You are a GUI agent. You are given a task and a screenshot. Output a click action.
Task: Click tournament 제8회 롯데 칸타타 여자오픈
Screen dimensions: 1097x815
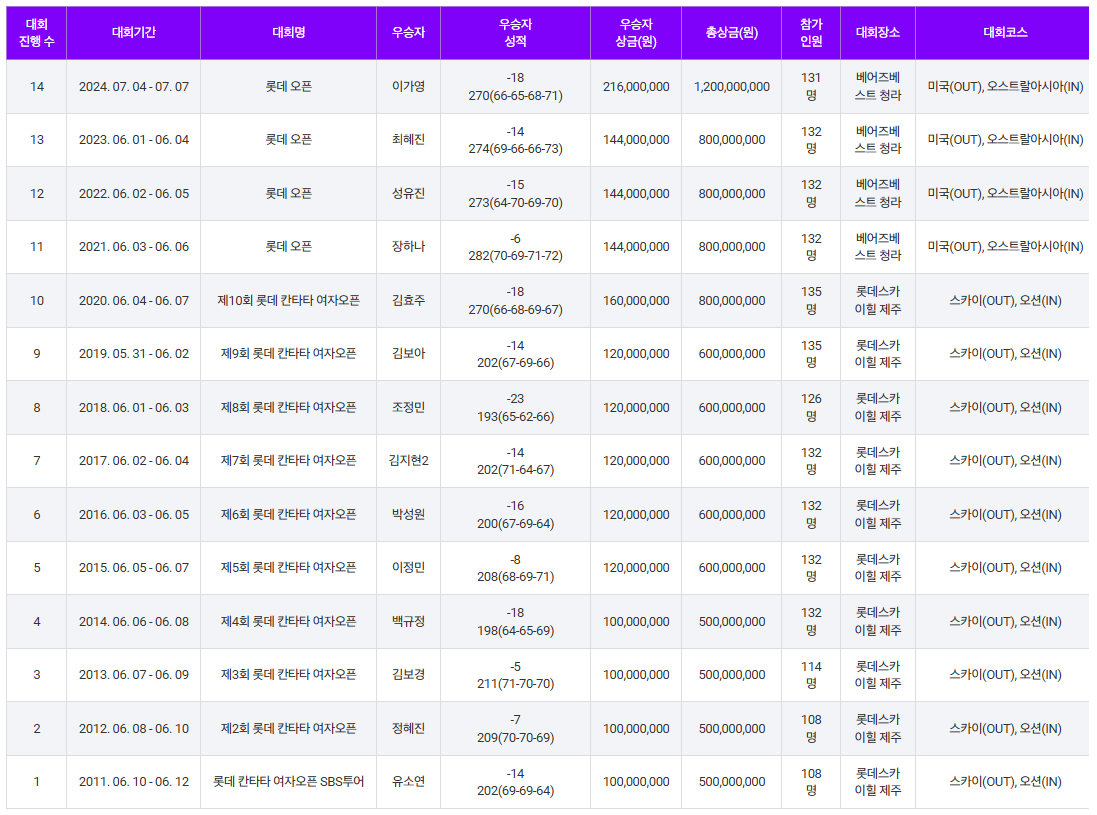click(288, 408)
